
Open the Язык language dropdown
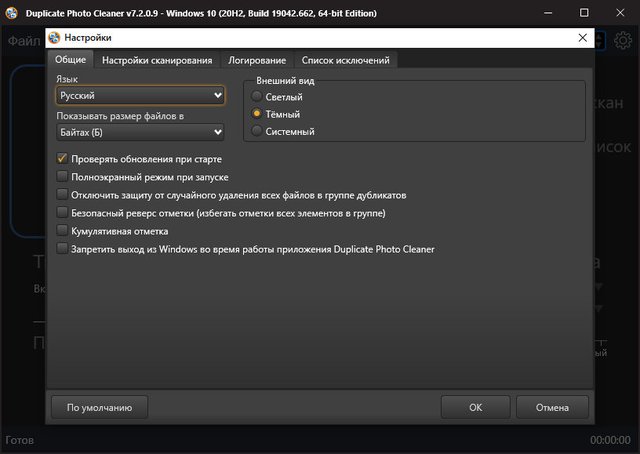tap(140, 96)
